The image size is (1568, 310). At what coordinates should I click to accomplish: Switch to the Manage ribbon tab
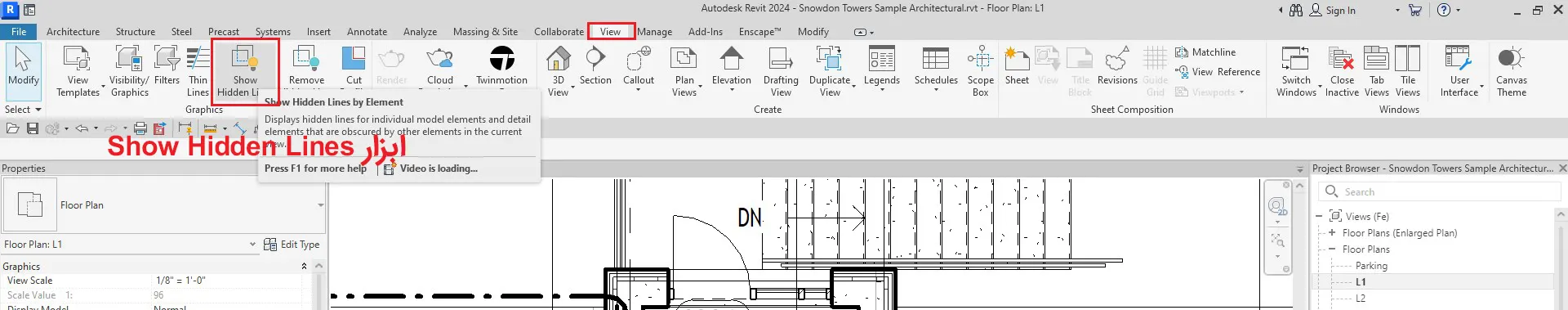tap(654, 32)
